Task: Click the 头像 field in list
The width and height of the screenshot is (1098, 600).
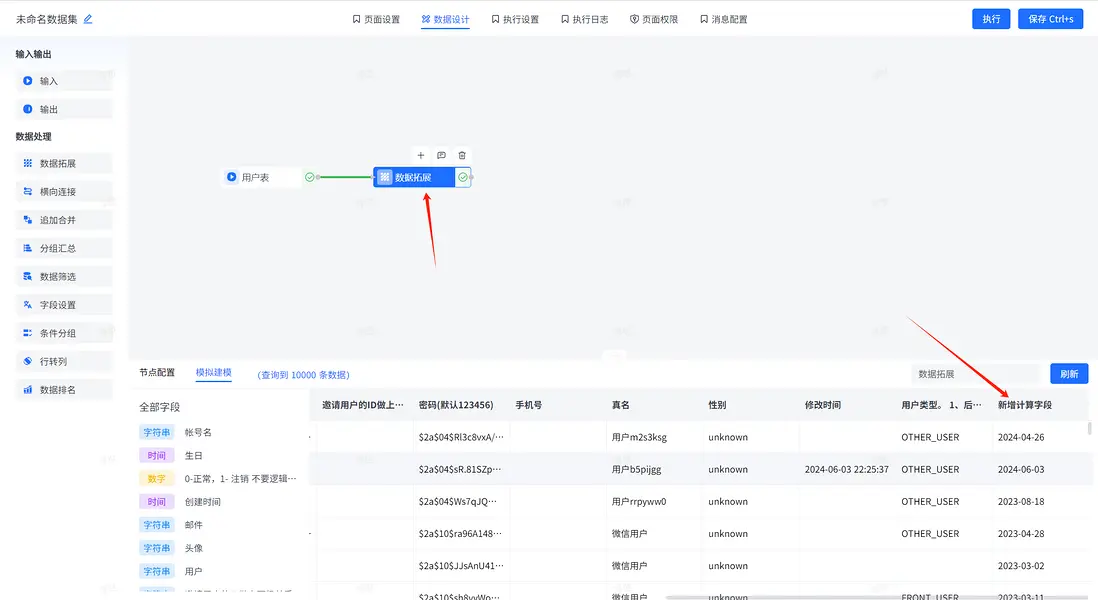Action: pos(193,548)
